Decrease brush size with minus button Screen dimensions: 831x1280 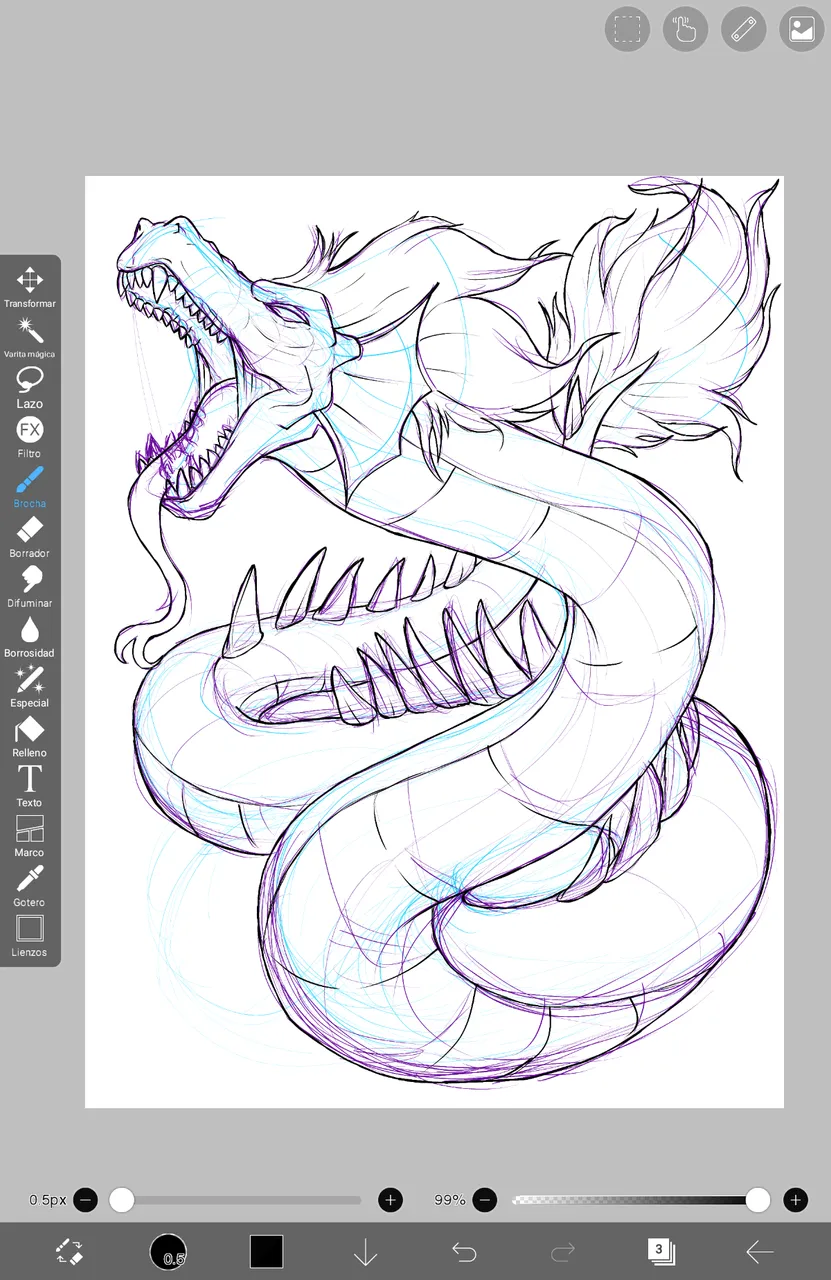86,1199
